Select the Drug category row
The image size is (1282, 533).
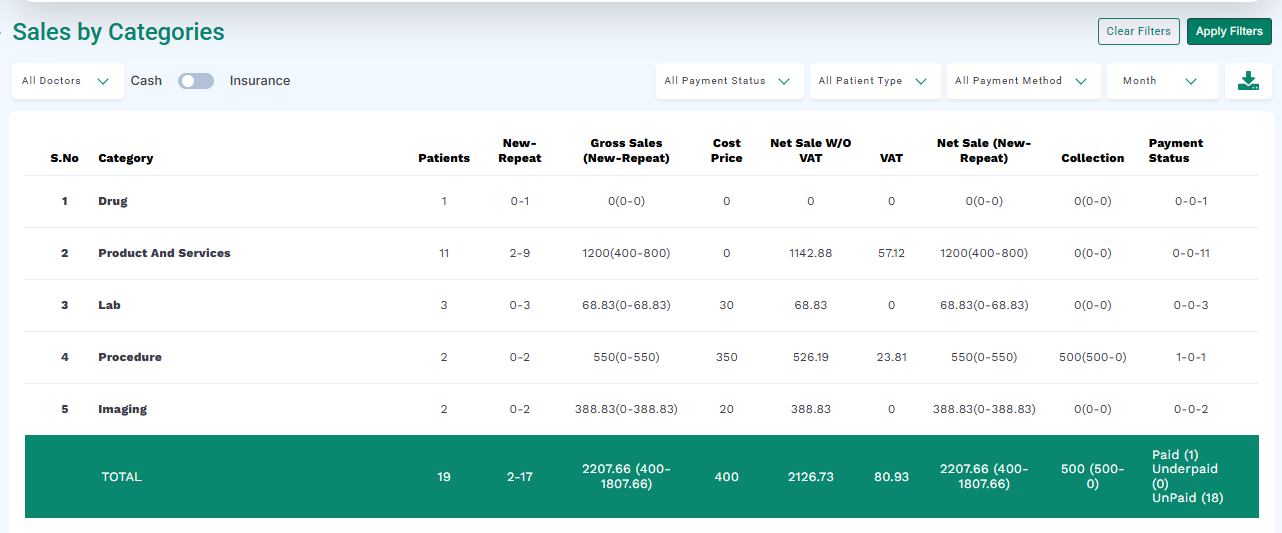coord(641,201)
